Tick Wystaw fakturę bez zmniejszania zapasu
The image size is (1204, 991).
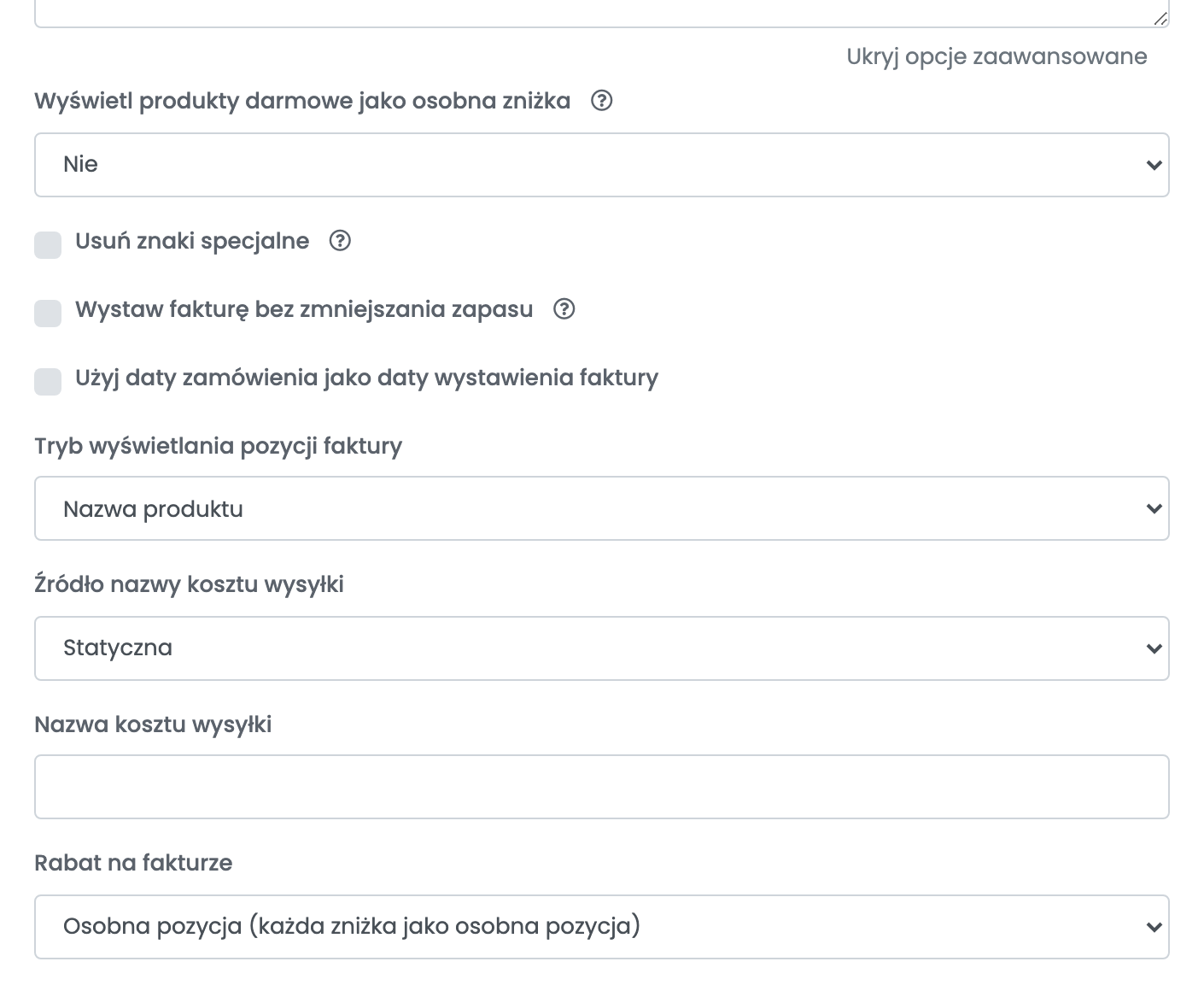(48, 313)
